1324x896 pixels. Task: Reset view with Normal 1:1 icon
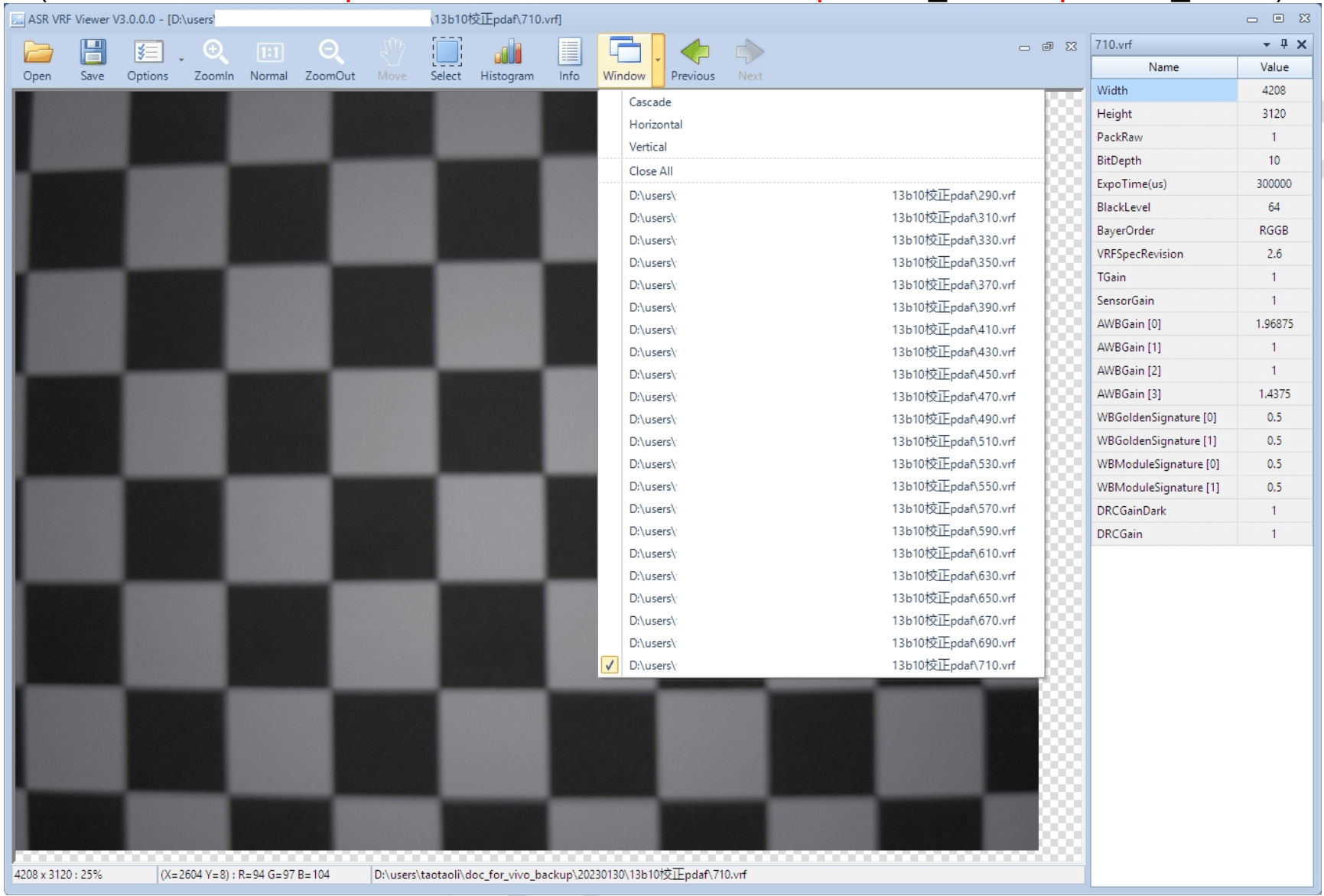click(268, 53)
